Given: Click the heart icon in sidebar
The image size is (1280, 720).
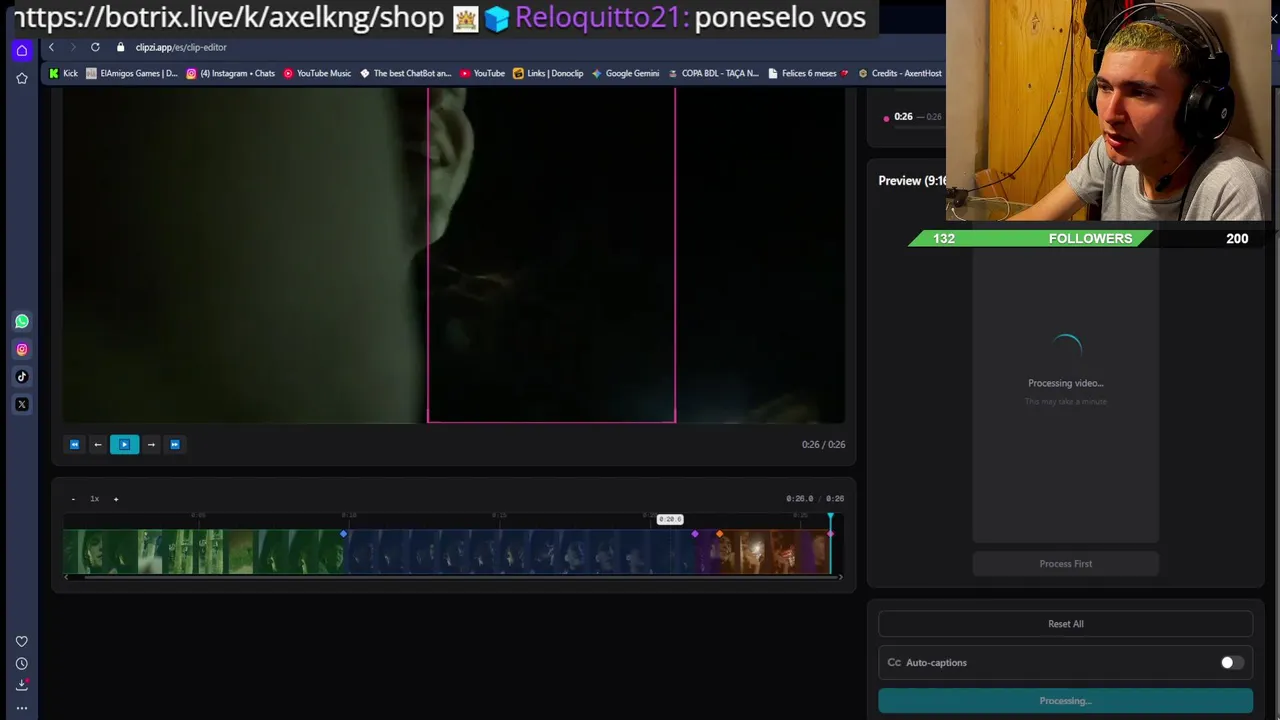Looking at the screenshot, I should 21,642.
